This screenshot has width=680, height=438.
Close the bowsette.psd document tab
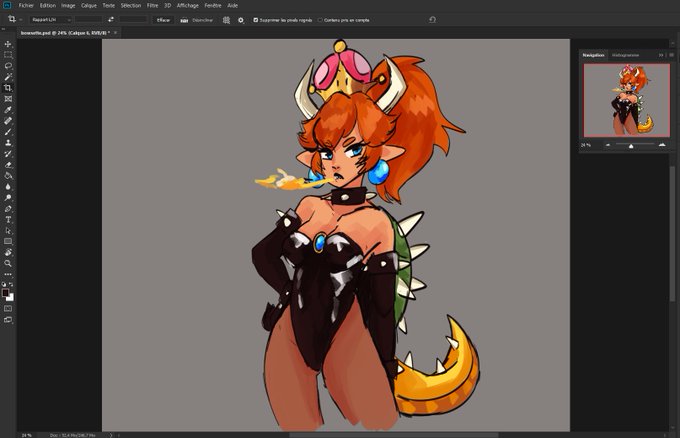(x=115, y=33)
